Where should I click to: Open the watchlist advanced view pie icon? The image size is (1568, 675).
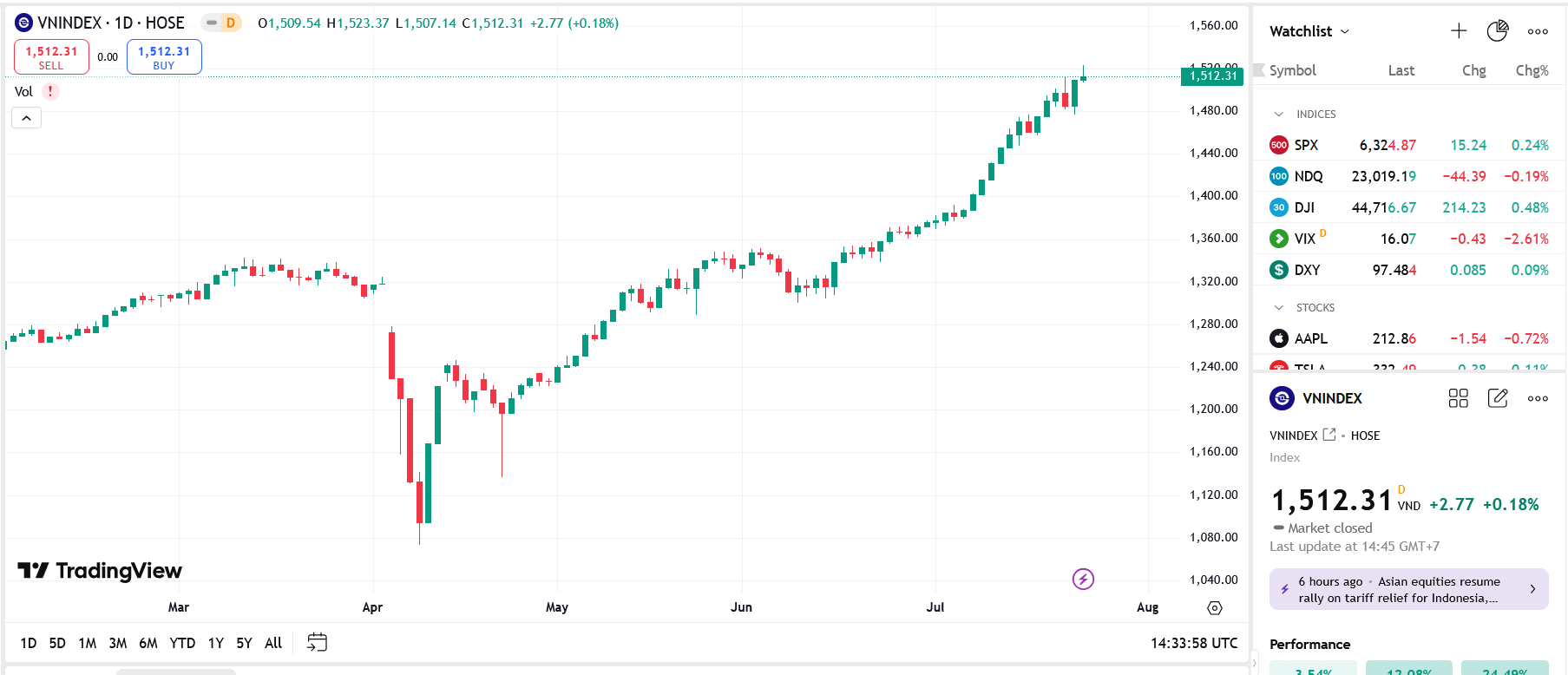[x=1498, y=31]
